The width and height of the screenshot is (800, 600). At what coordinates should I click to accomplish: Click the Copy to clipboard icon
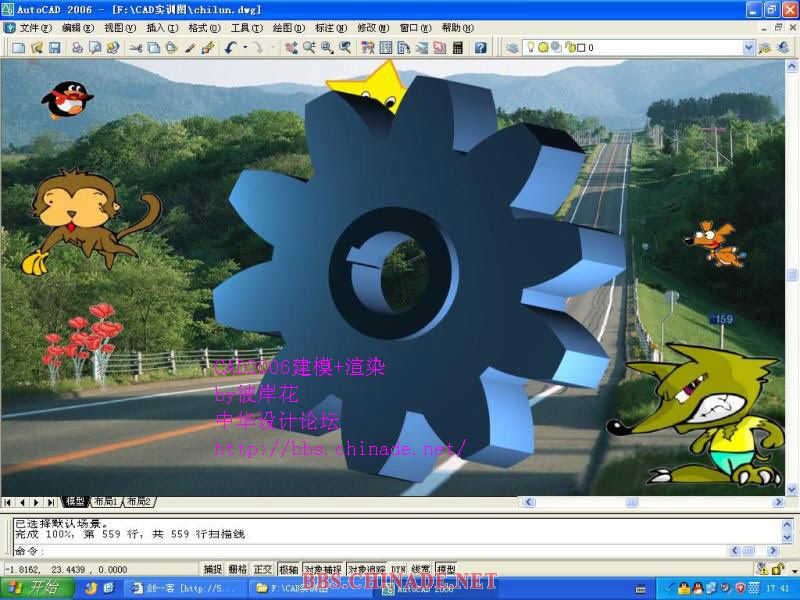(x=154, y=47)
